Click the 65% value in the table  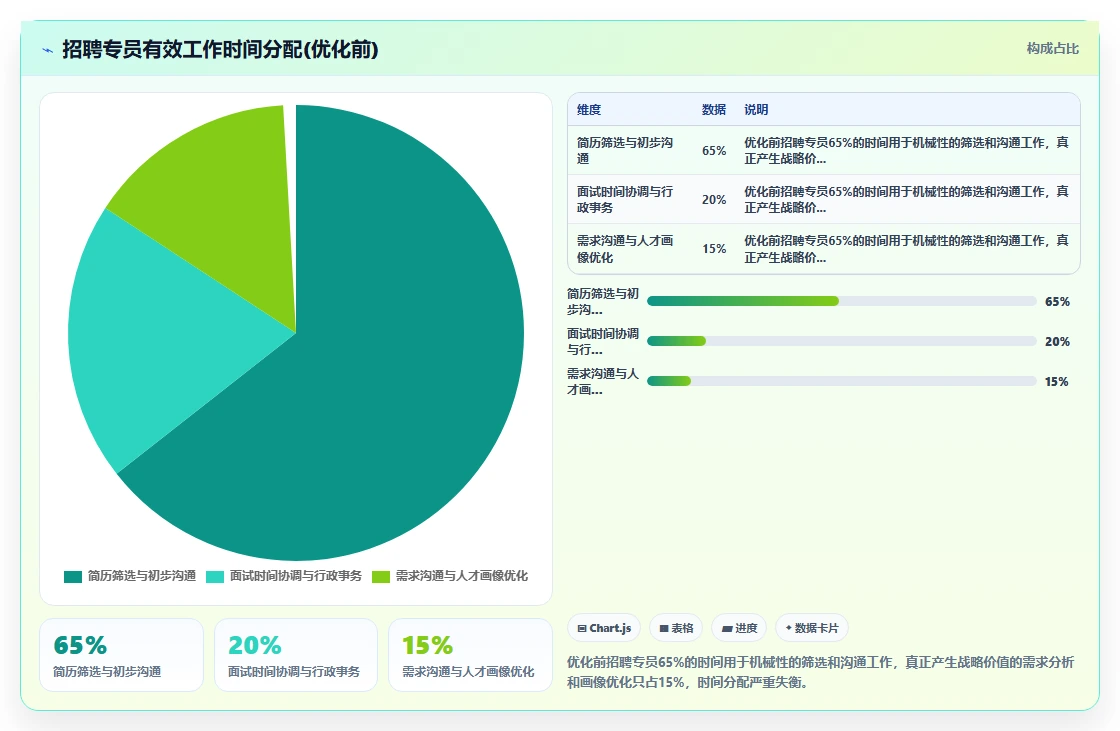tap(714, 151)
